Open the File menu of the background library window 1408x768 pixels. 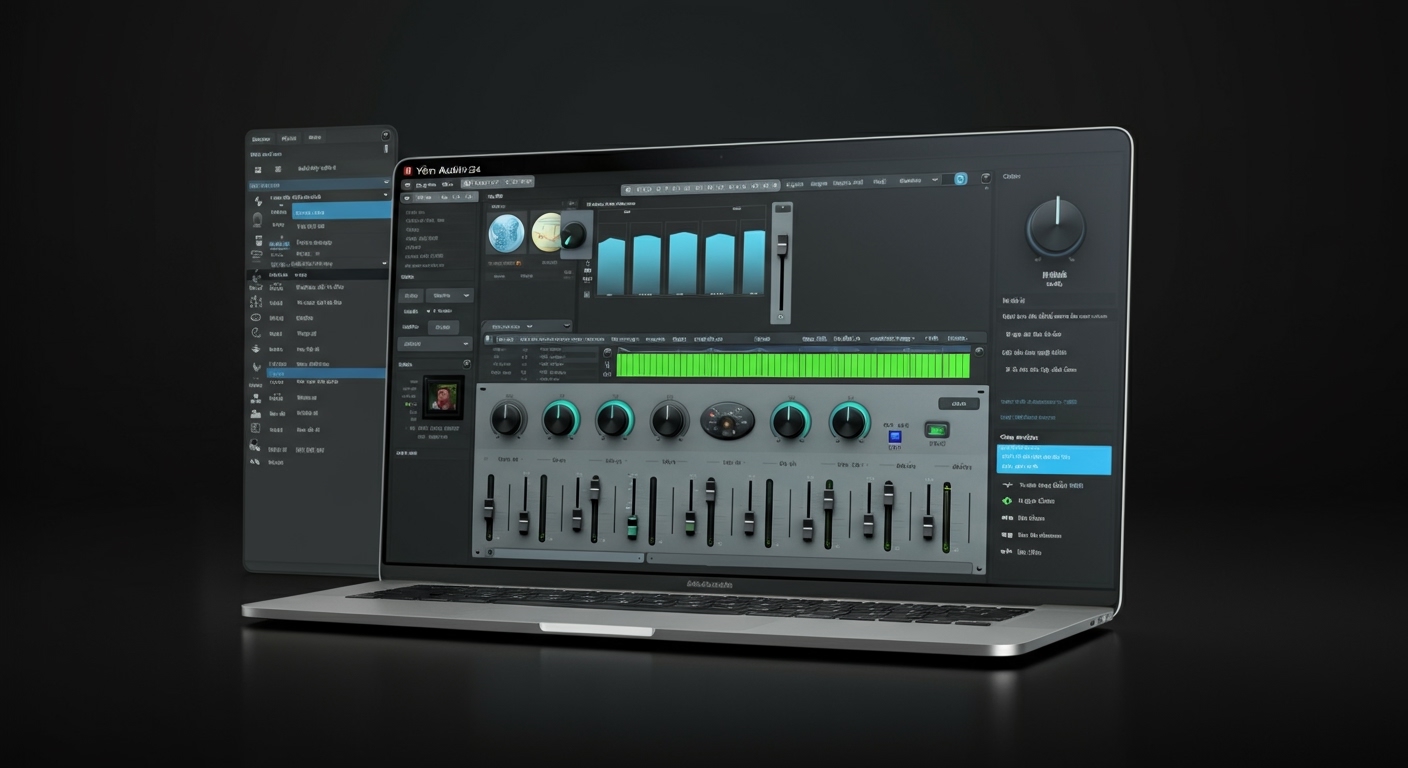click(x=289, y=138)
